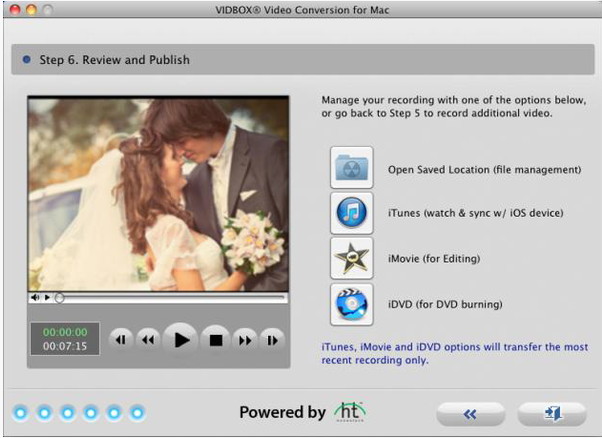The width and height of the screenshot is (602, 438).
Task: Minimize the VIDBOX window
Action: [31, 10]
